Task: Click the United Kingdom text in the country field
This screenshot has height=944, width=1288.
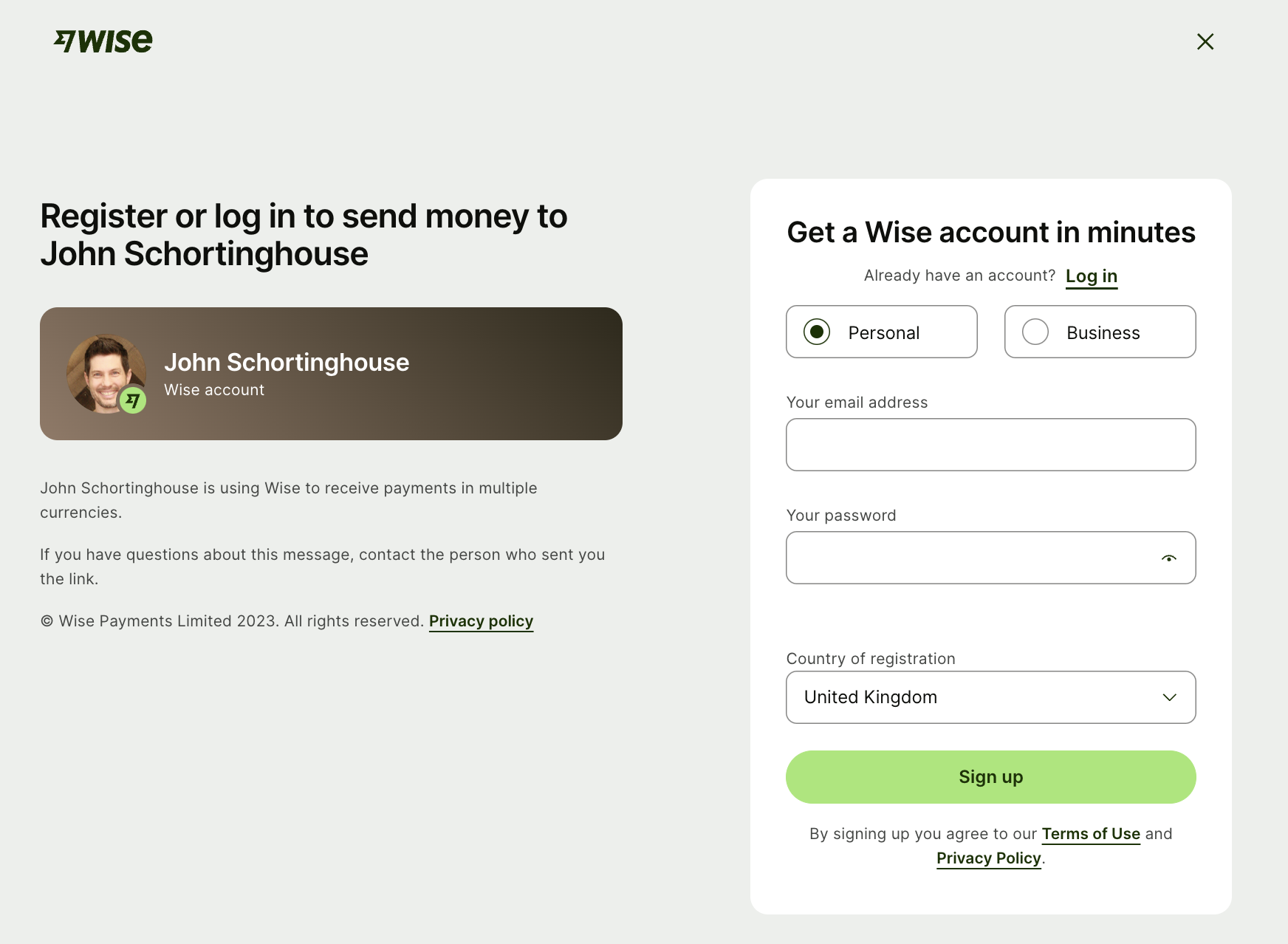Action: 870,697
